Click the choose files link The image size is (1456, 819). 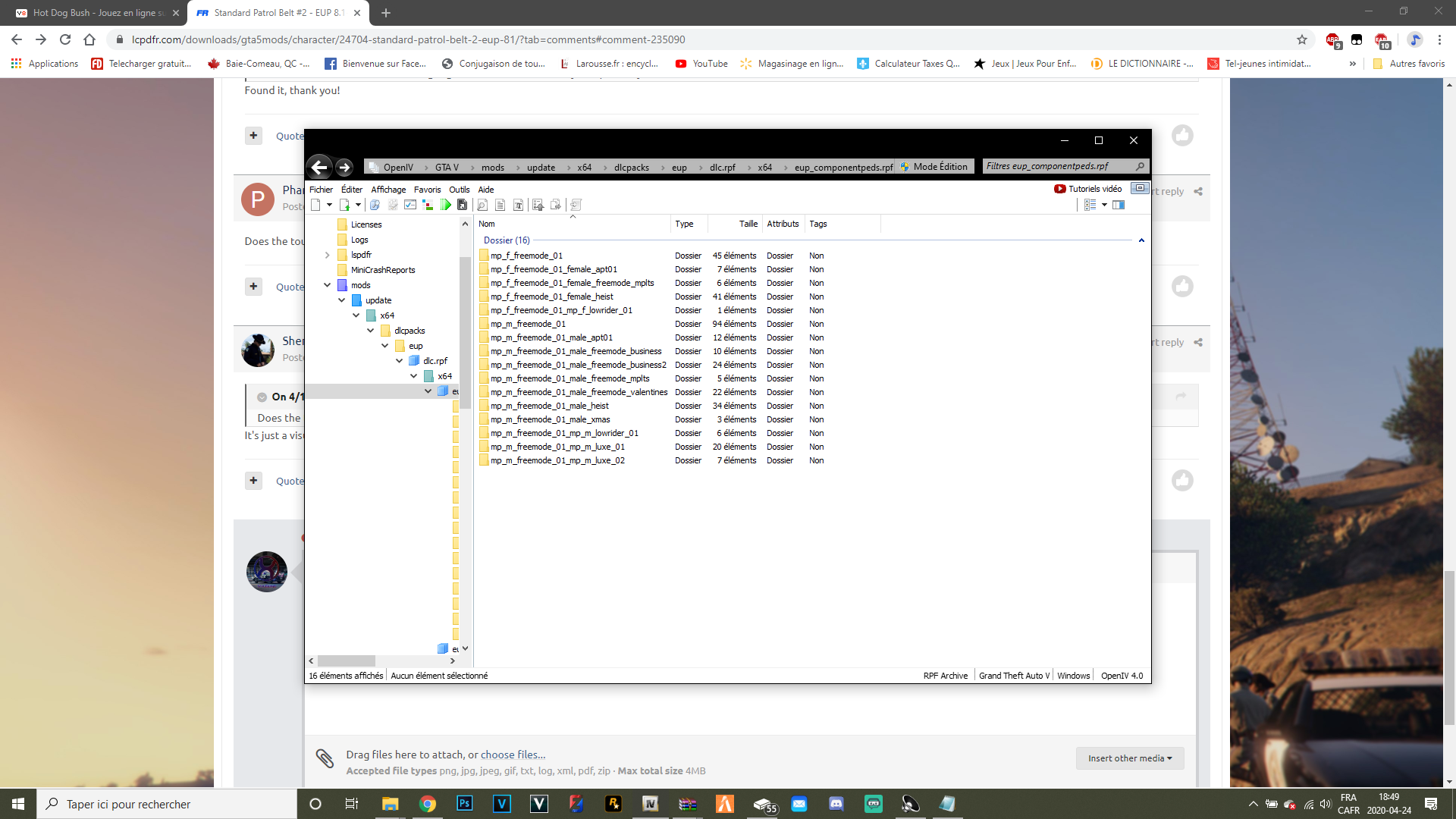[513, 755]
